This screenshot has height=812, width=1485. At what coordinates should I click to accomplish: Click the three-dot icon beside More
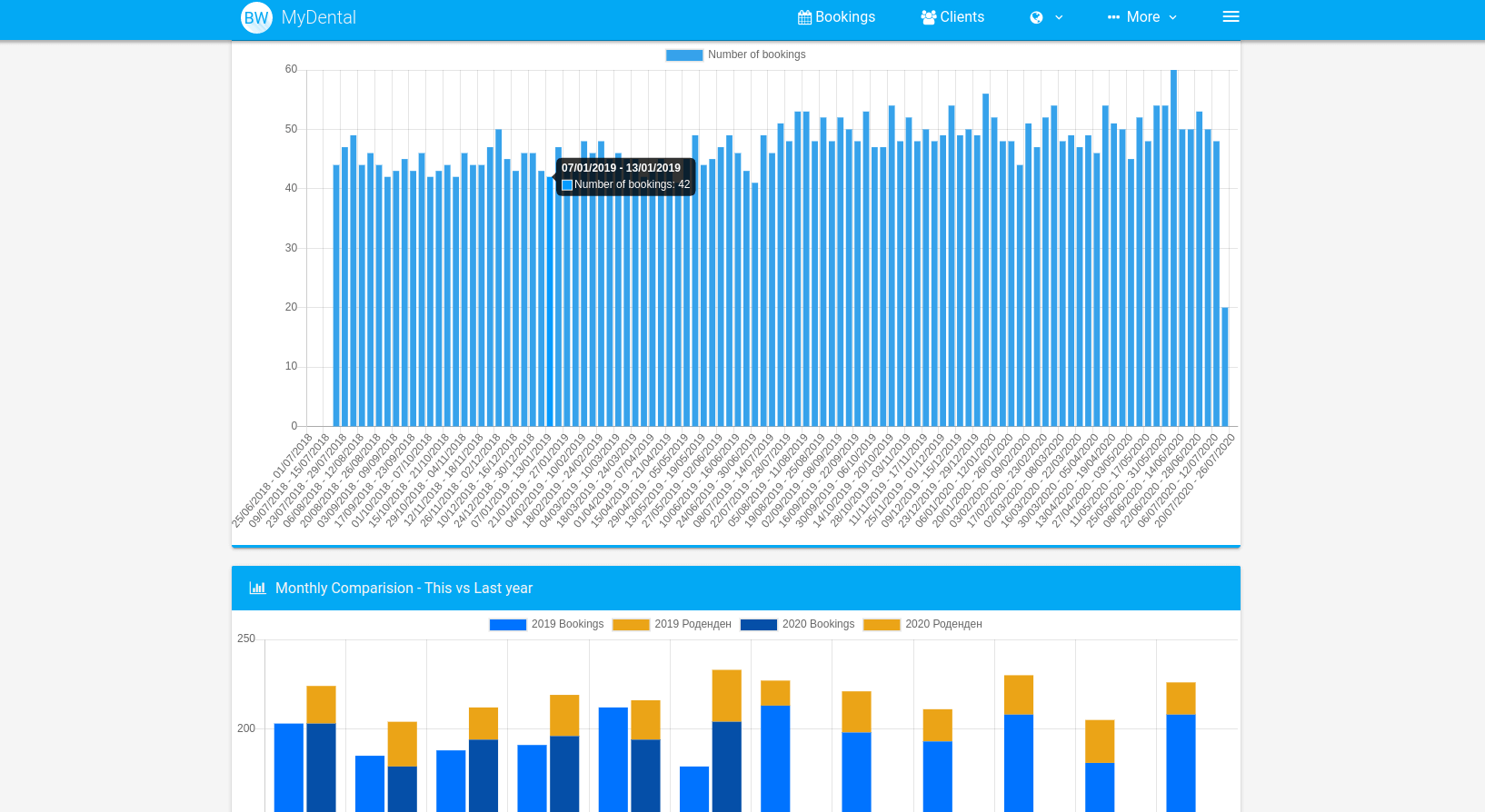pyautogui.click(x=1113, y=17)
